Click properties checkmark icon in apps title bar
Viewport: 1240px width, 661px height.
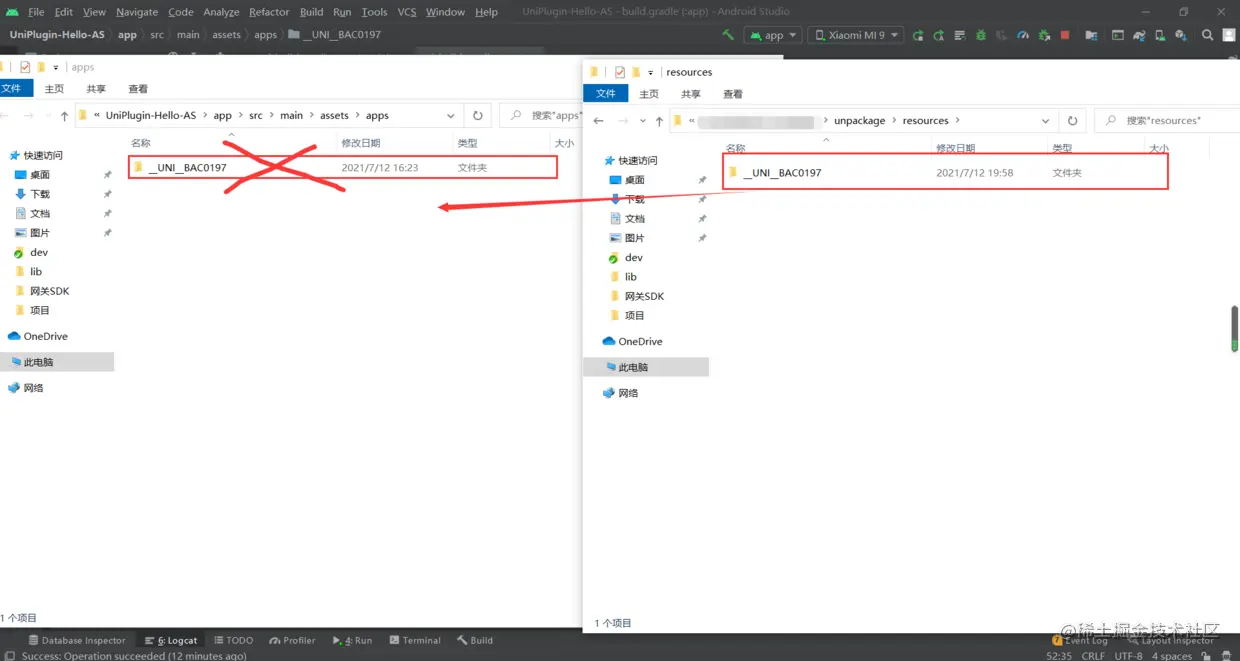(25, 68)
